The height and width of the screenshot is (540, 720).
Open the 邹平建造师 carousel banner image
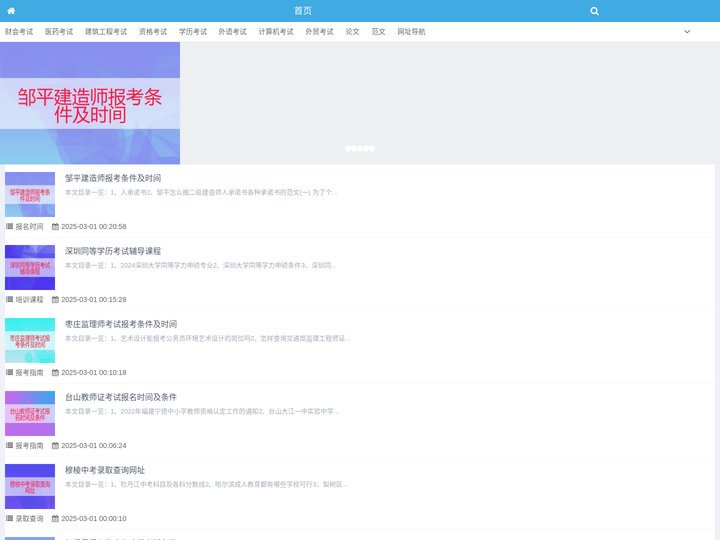(x=90, y=103)
